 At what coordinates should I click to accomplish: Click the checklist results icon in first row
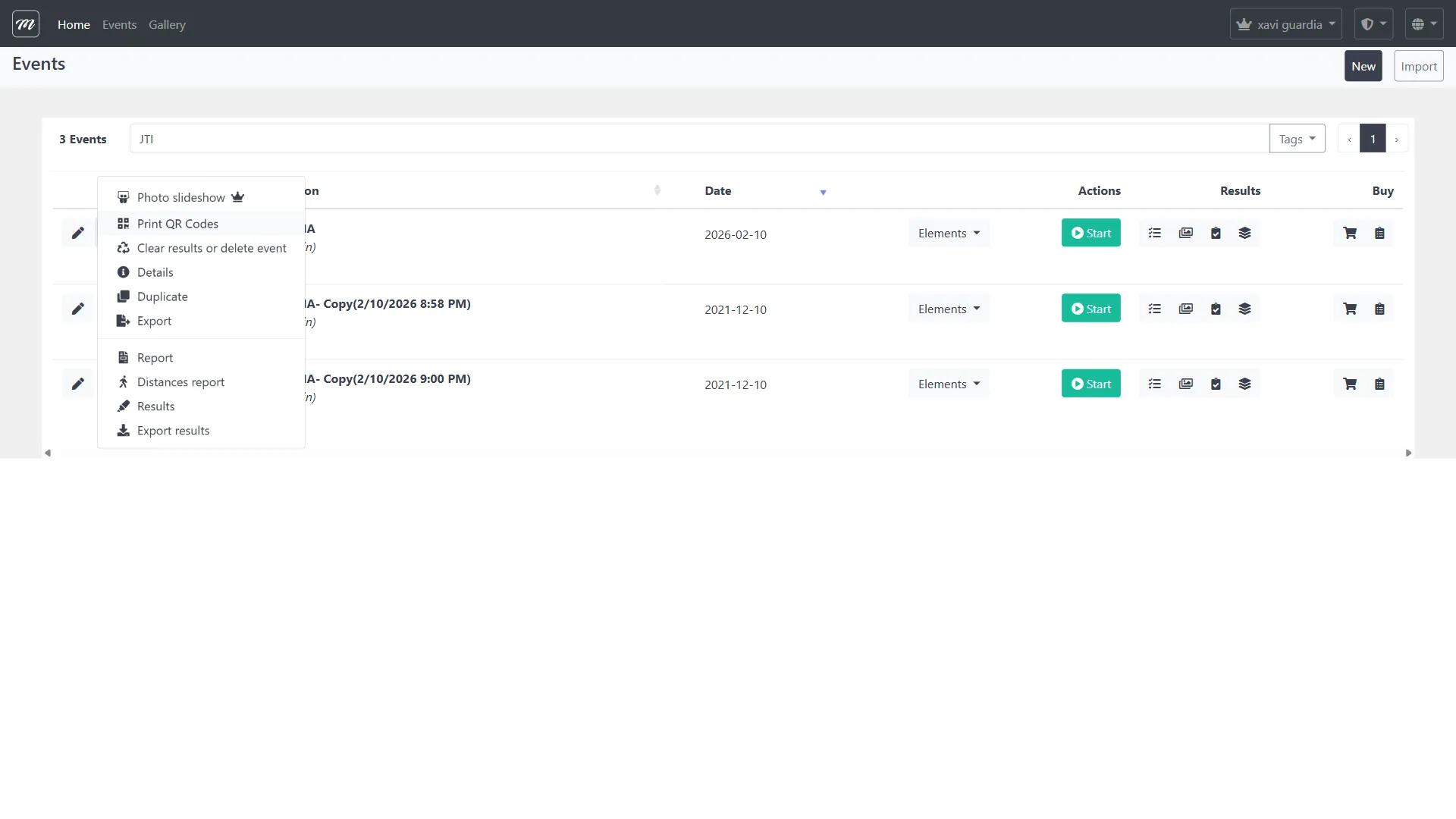(x=1155, y=233)
